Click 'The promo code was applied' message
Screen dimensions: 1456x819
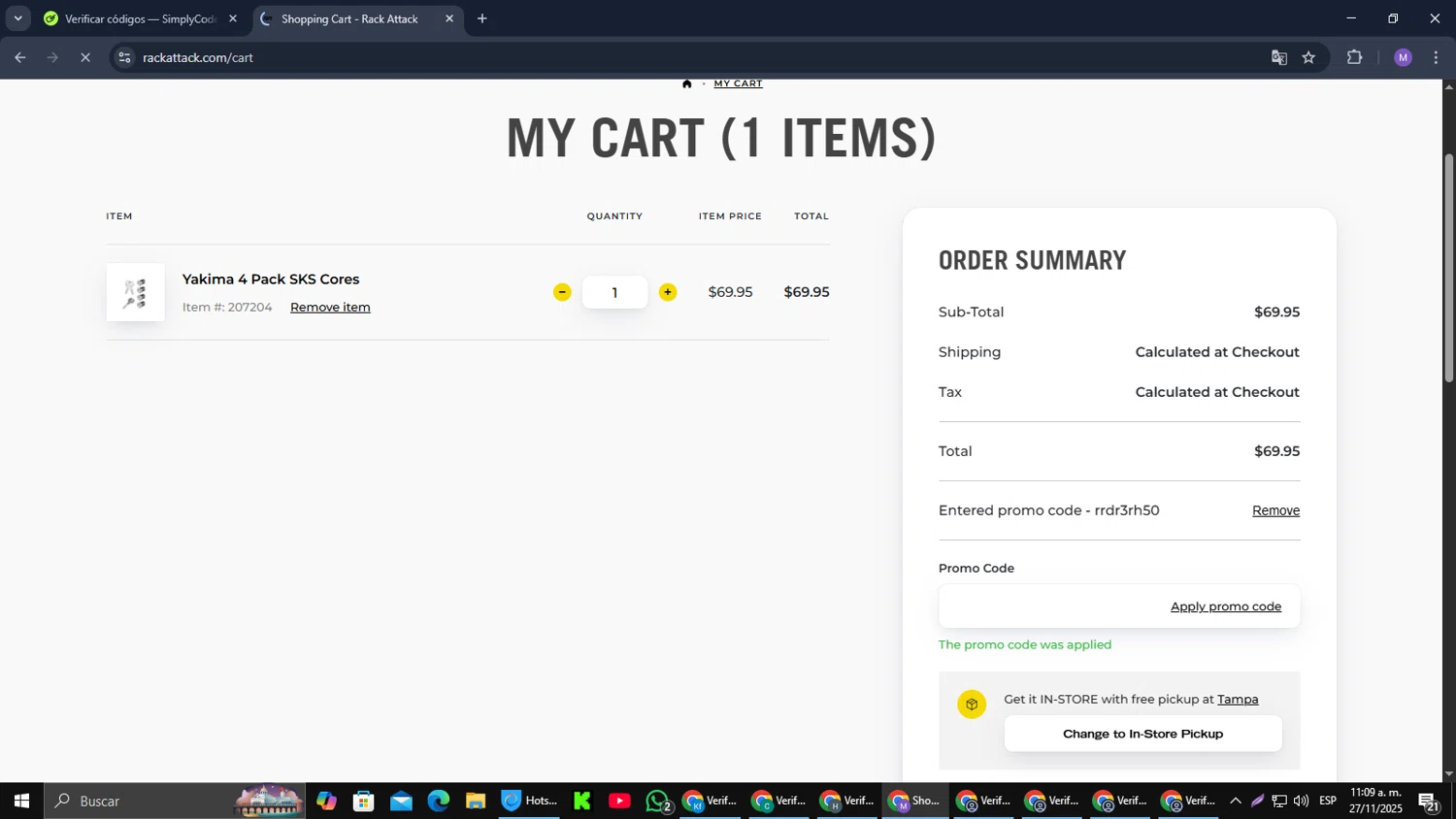click(1025, 644)
